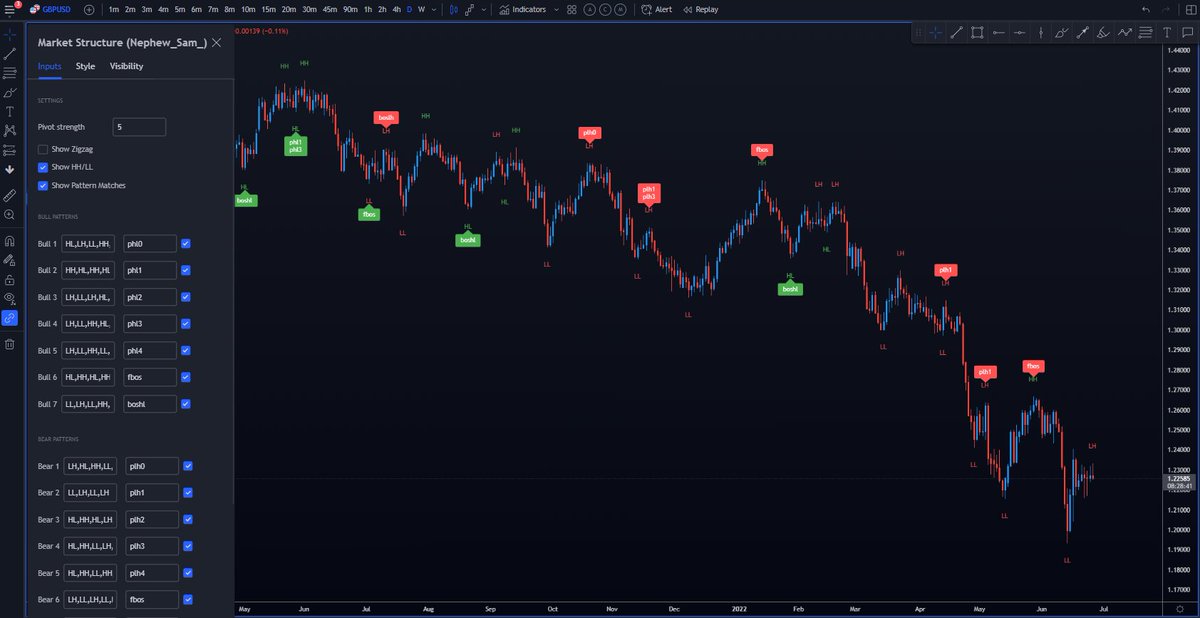
Task: Pick rectangle tool in floating favorites toolbar
Action: click(x=977, y=33)
